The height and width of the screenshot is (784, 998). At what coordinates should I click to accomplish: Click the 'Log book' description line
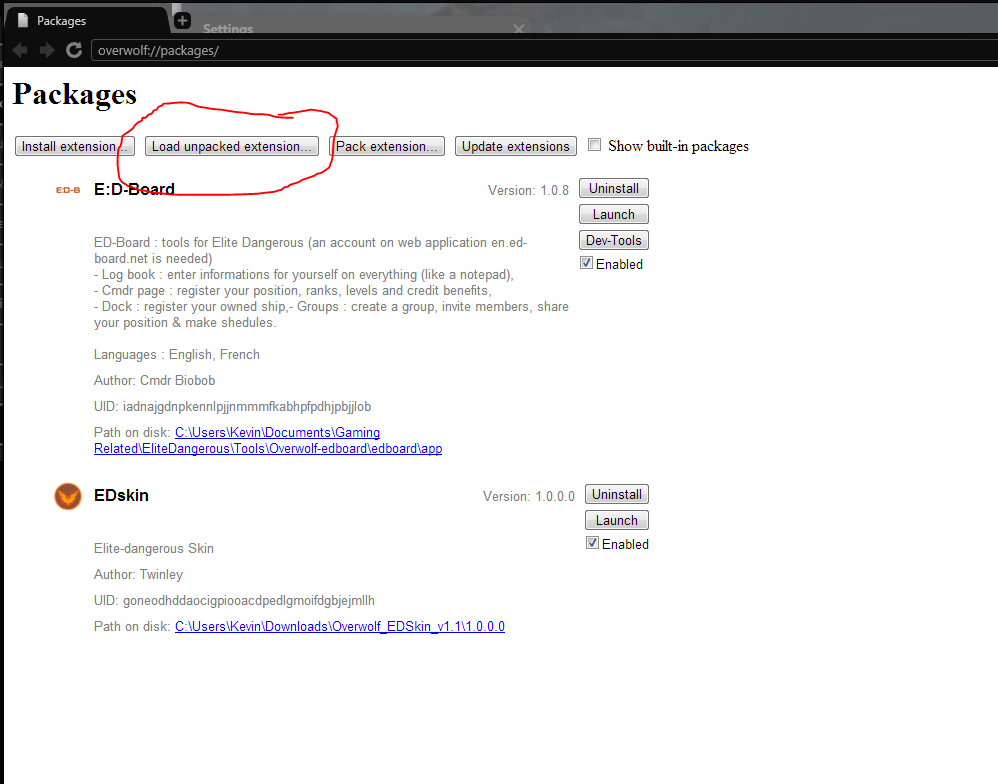[304, 275]
